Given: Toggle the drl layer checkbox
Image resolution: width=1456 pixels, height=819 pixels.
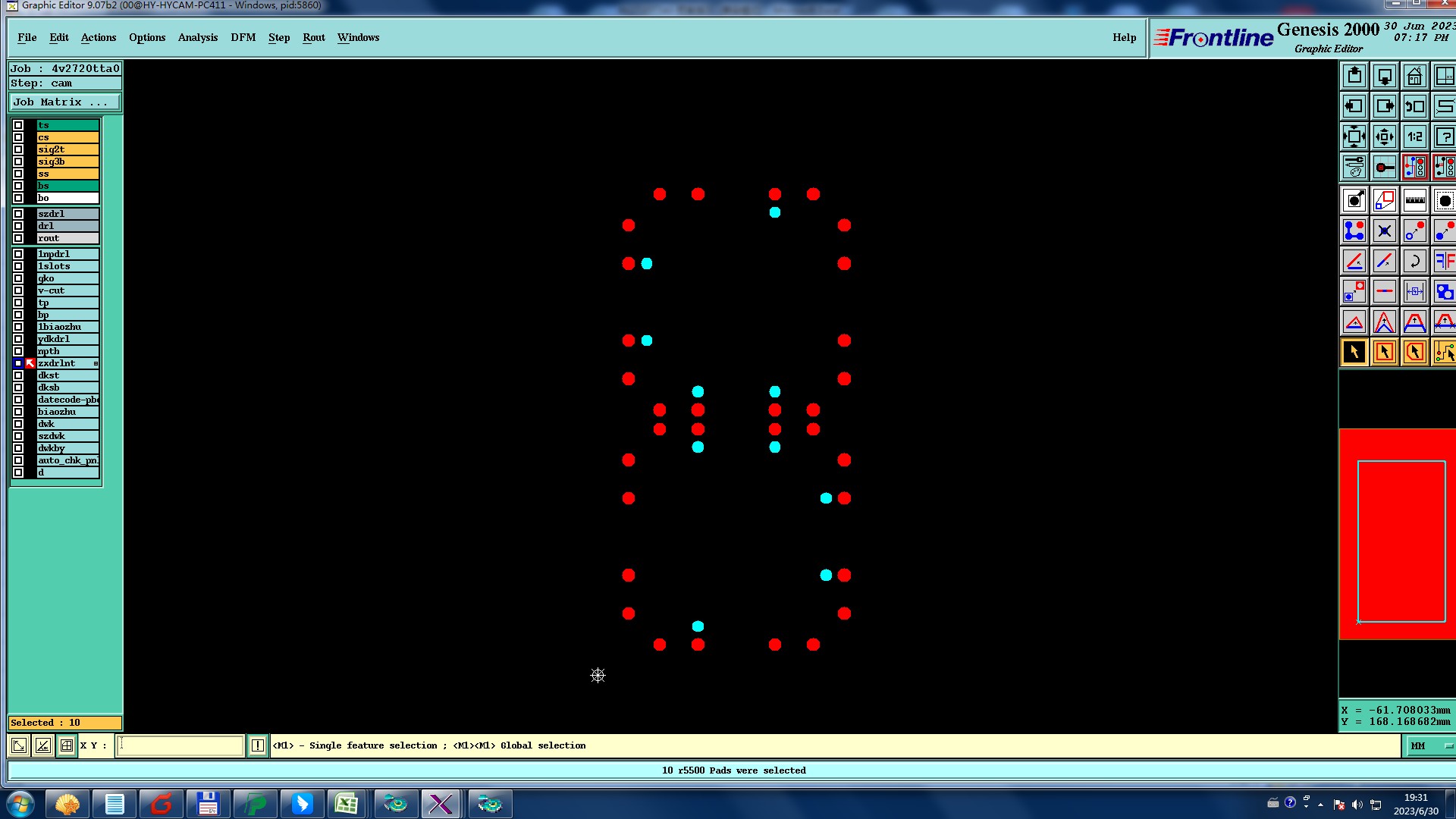Looking at the screenshot, I should pos(18,226).
